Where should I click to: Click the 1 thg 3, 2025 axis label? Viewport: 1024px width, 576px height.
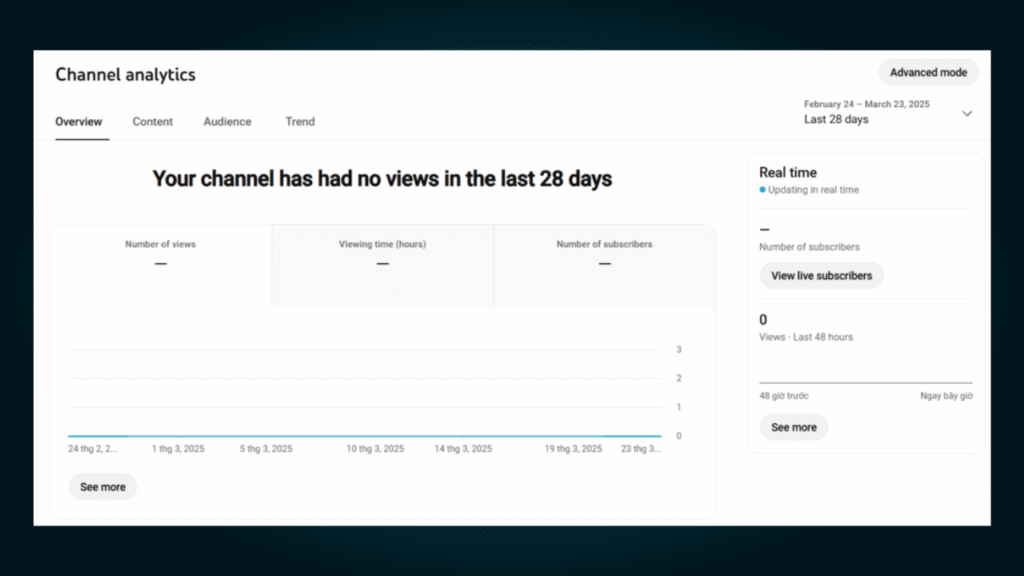(178, 449)
